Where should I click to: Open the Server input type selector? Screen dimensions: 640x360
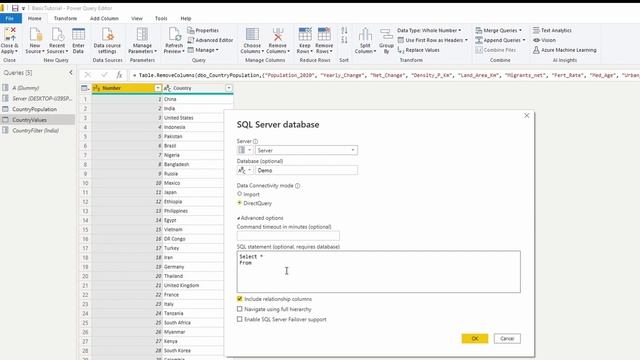(x=245, y=150)
